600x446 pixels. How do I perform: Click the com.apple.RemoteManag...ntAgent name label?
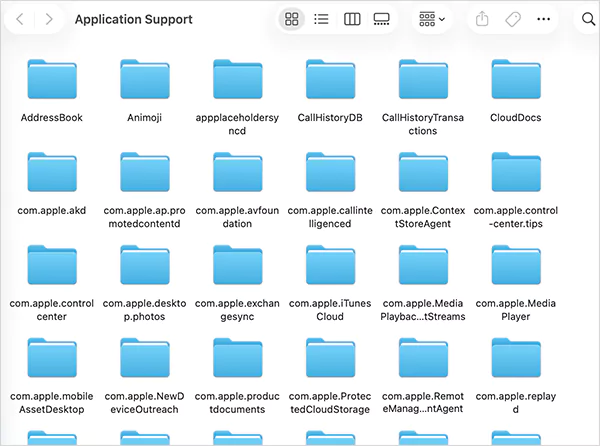click(x=423, y=403)
